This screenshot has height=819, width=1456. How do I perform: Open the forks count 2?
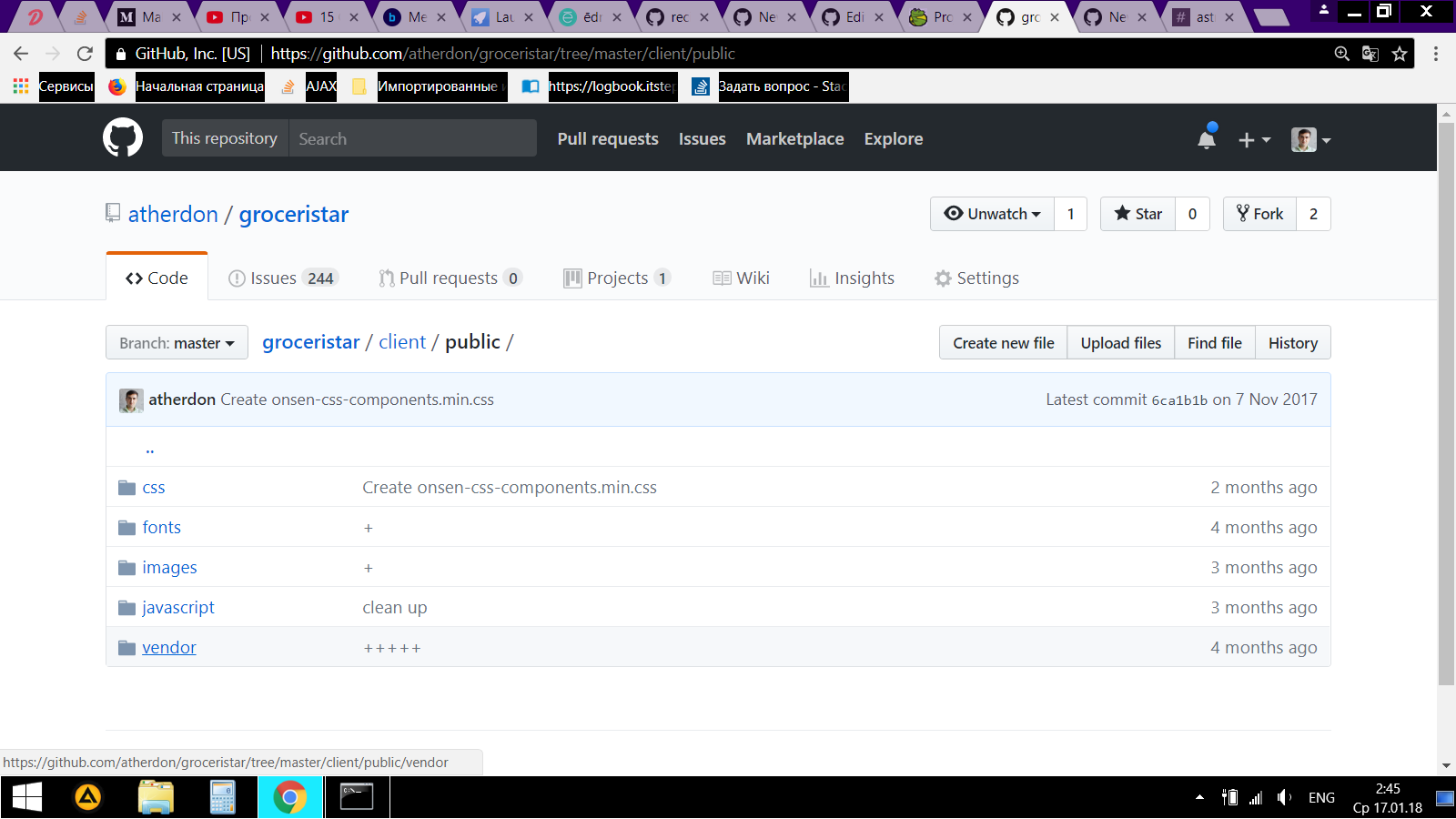1313,214
